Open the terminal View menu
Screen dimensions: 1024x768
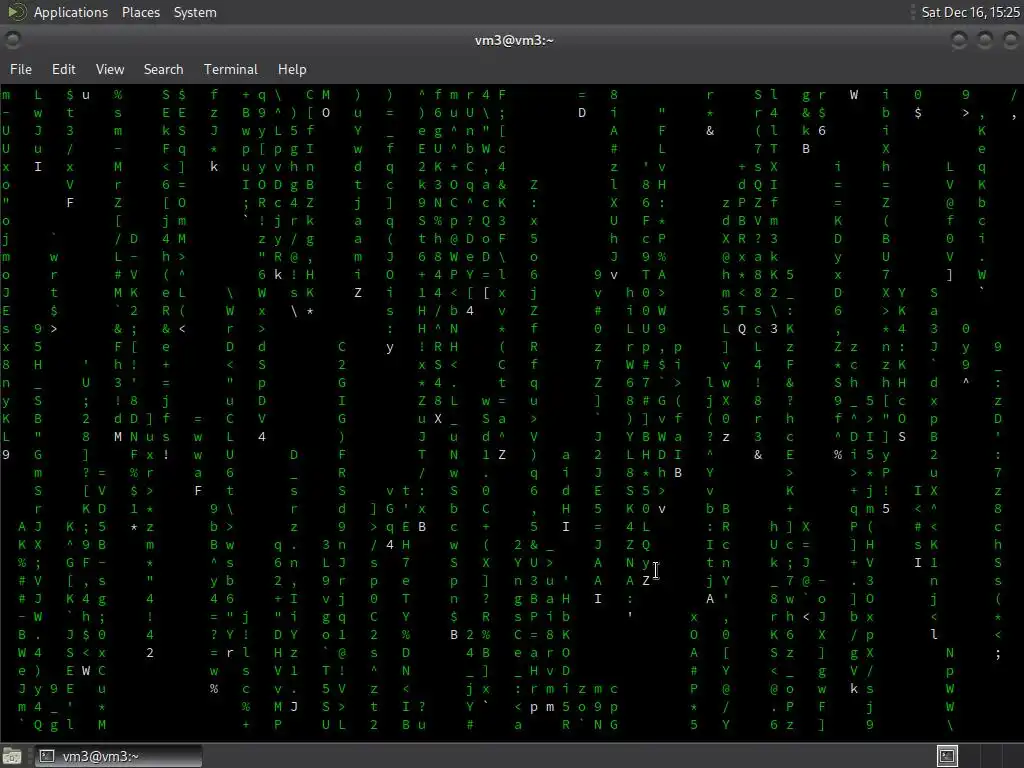point(110,69)
